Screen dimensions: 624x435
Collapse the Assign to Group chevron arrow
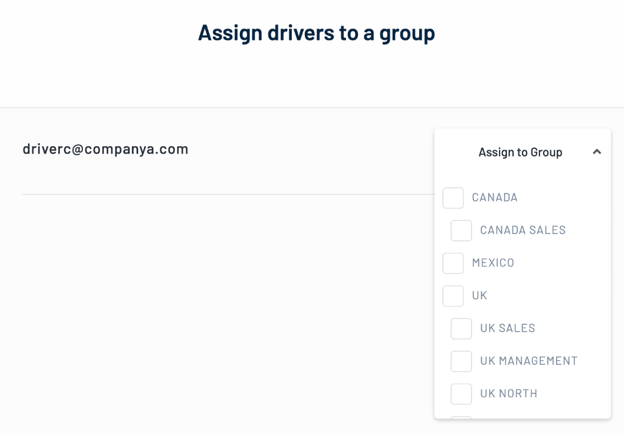[x=597, y=152]
